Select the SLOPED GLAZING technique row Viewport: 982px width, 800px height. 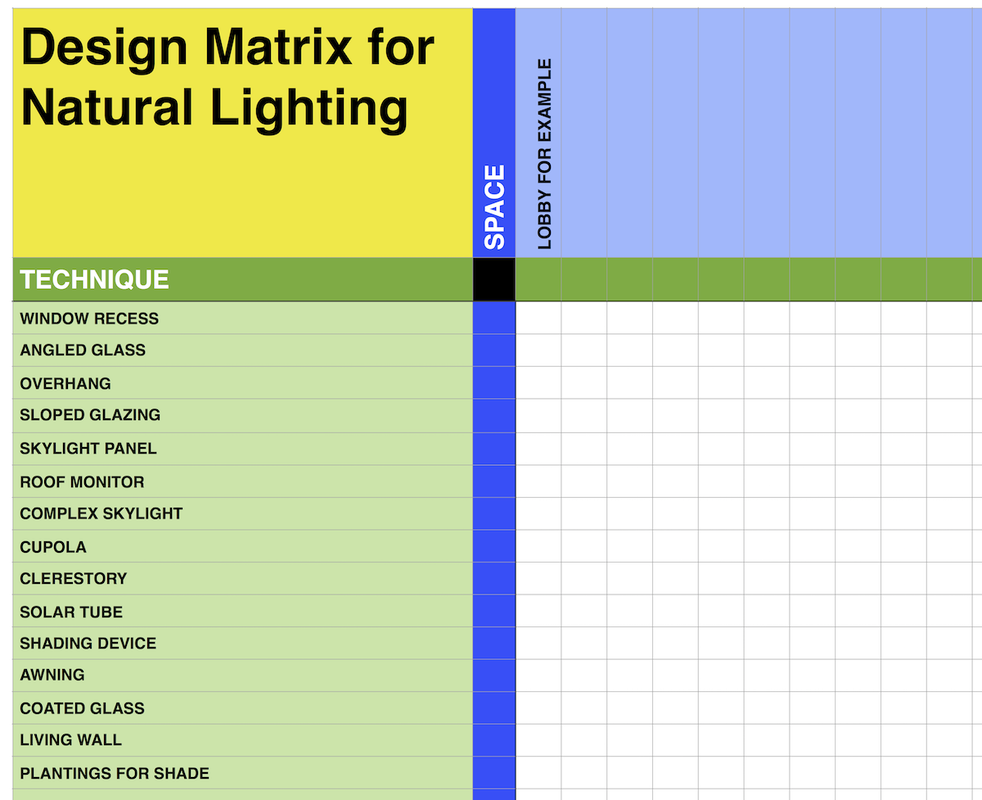(87, 415)
